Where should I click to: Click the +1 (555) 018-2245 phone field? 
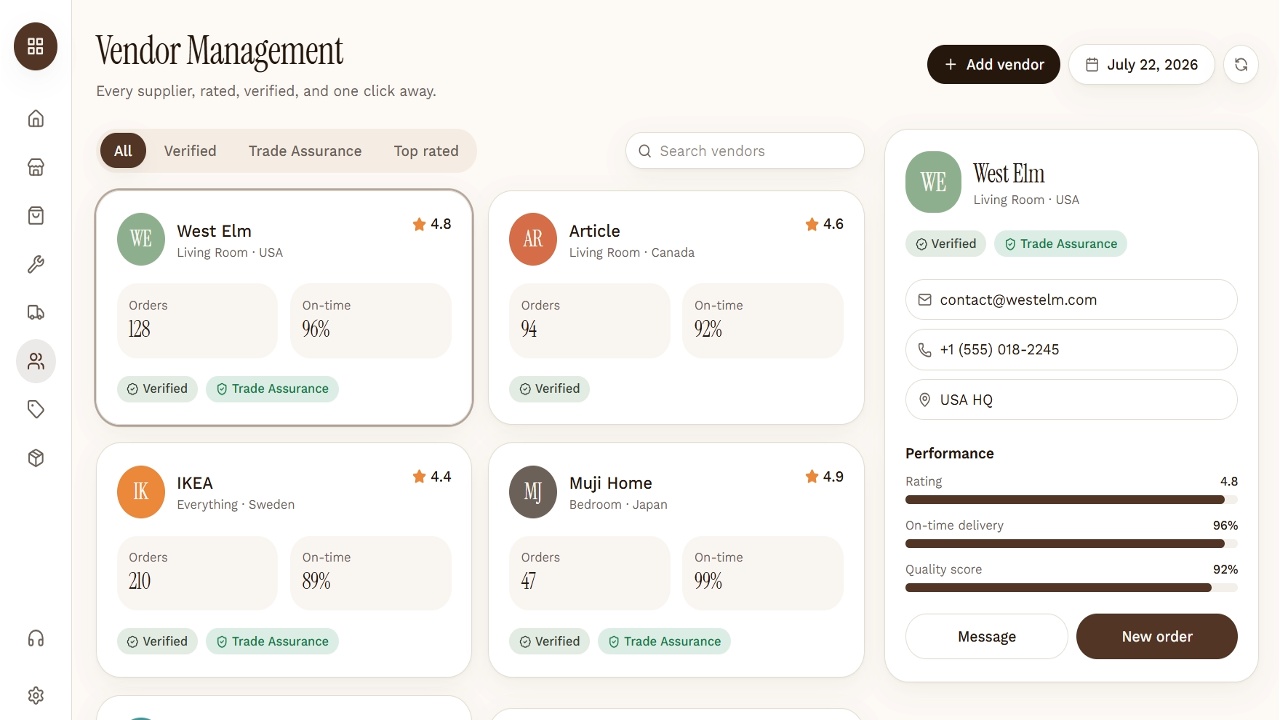pyautogui.click(x=1071, y=350)
